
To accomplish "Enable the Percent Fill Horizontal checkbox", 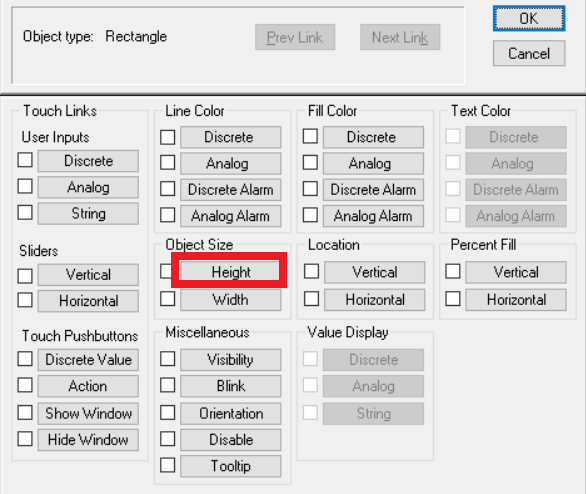I will (x=453, y=299).
